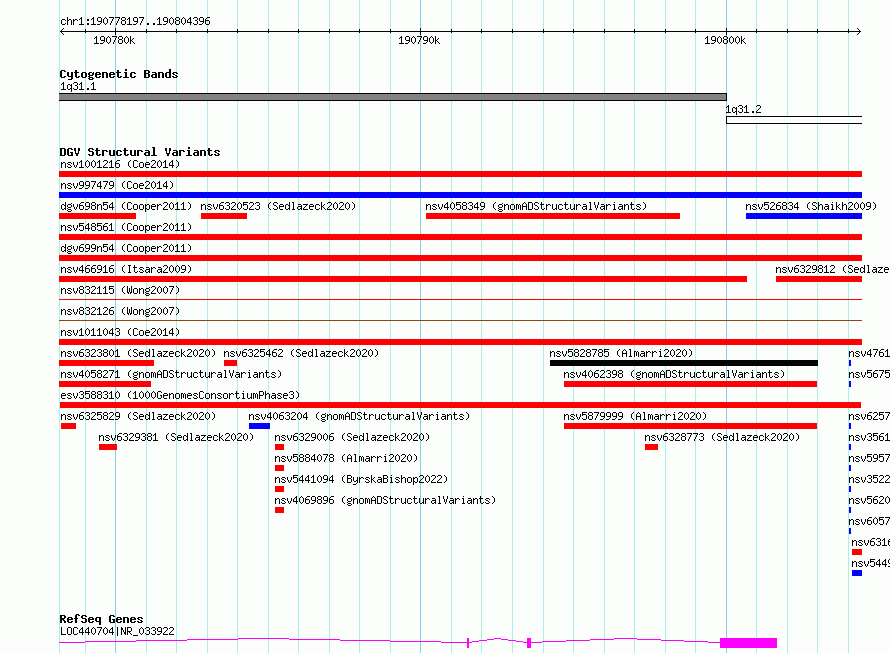The image size is (890, 653).
Task: Click nsv1011043 (Coe2014) label
Action: [x=120, y=332]
